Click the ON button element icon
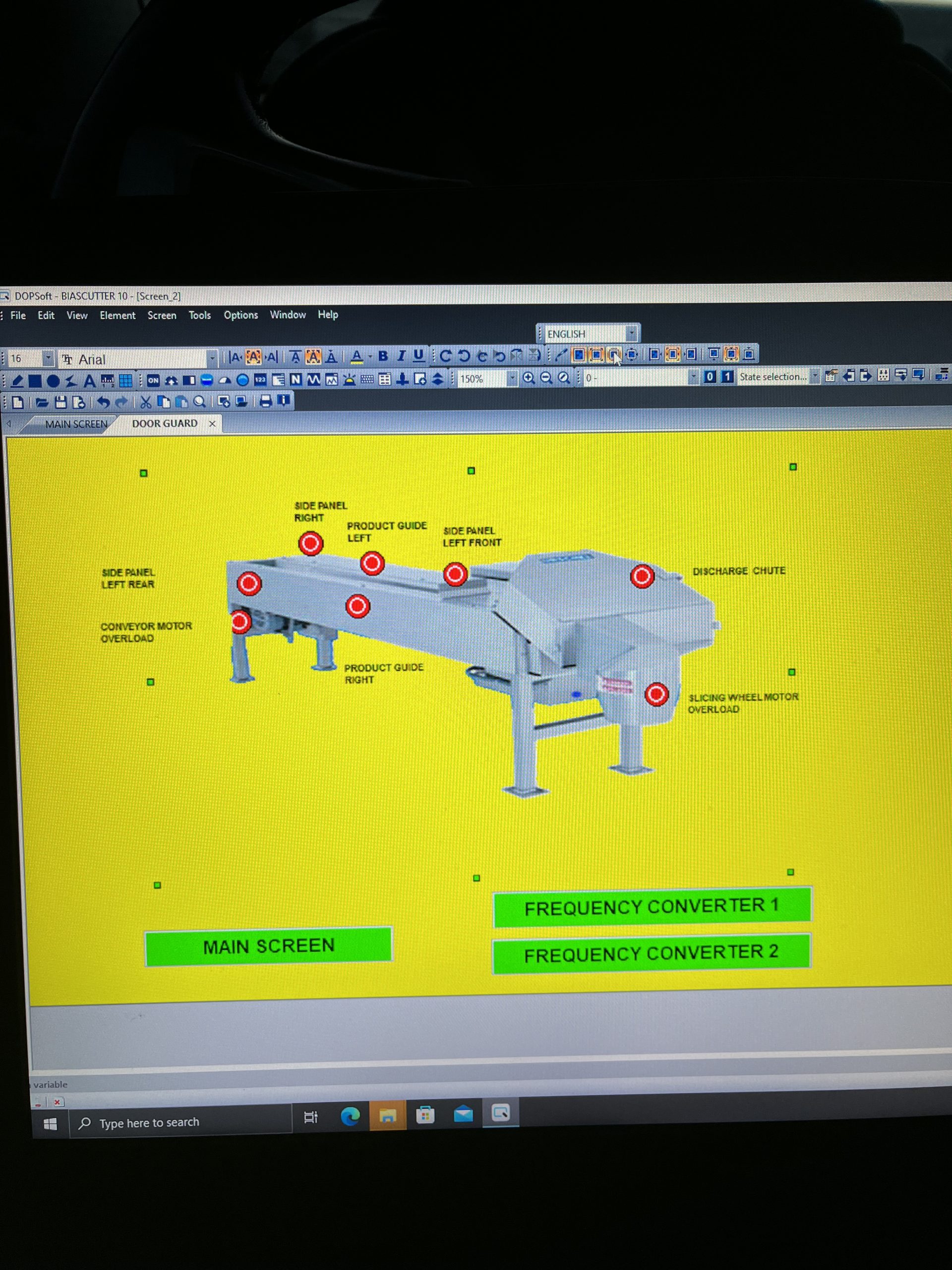 tap(153, 380)
